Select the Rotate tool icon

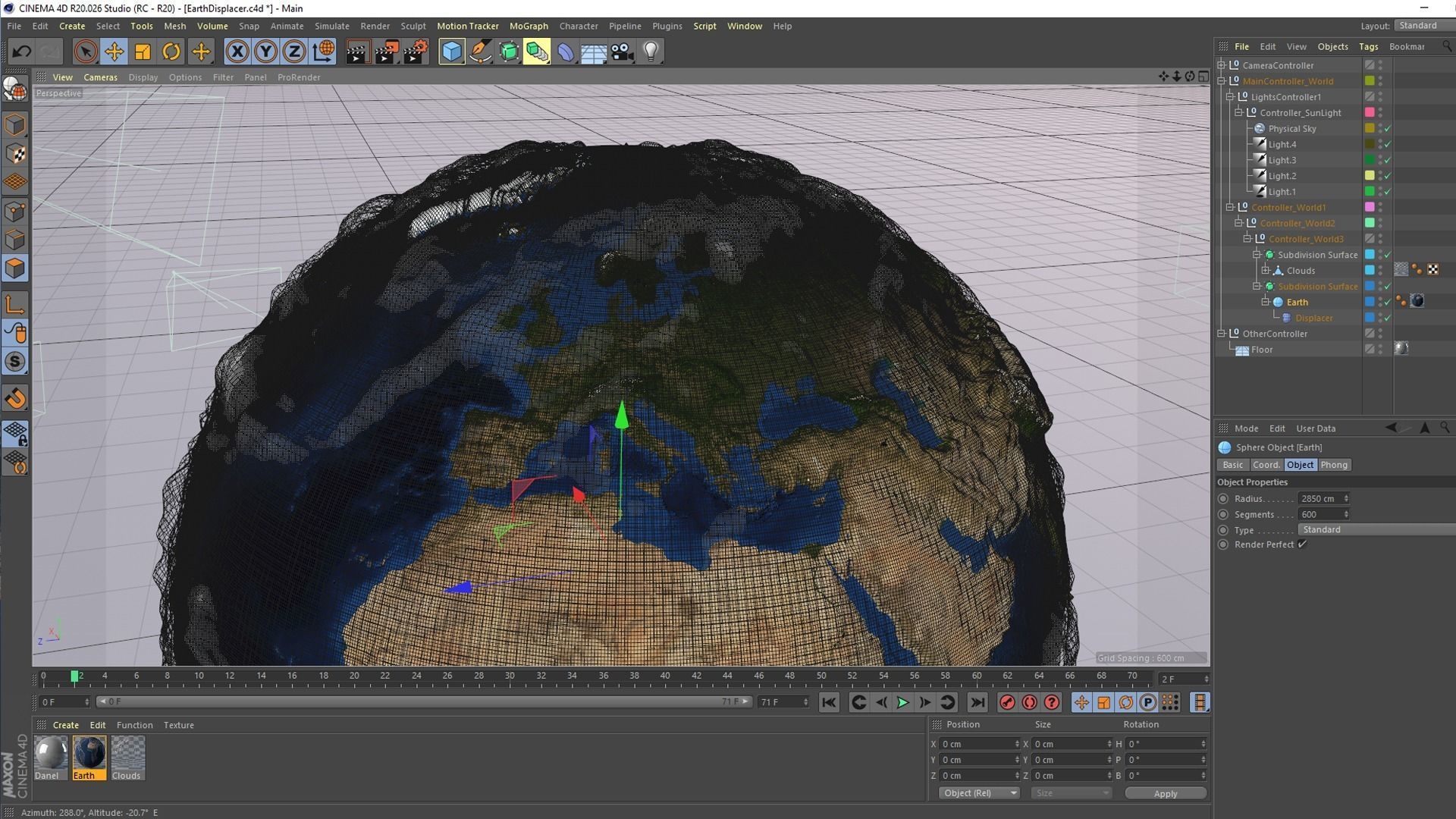coord(171,52)
